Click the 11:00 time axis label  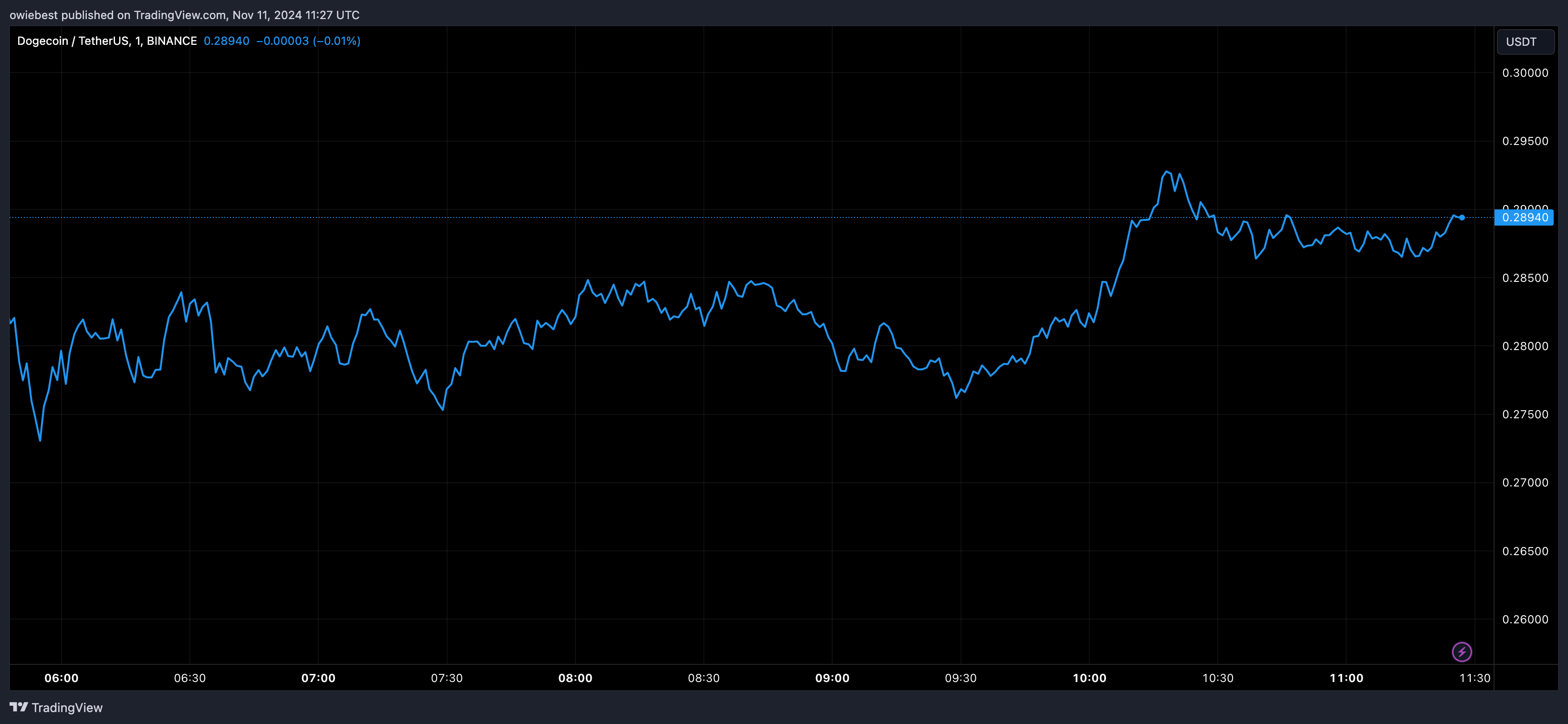pos(1347,678)
